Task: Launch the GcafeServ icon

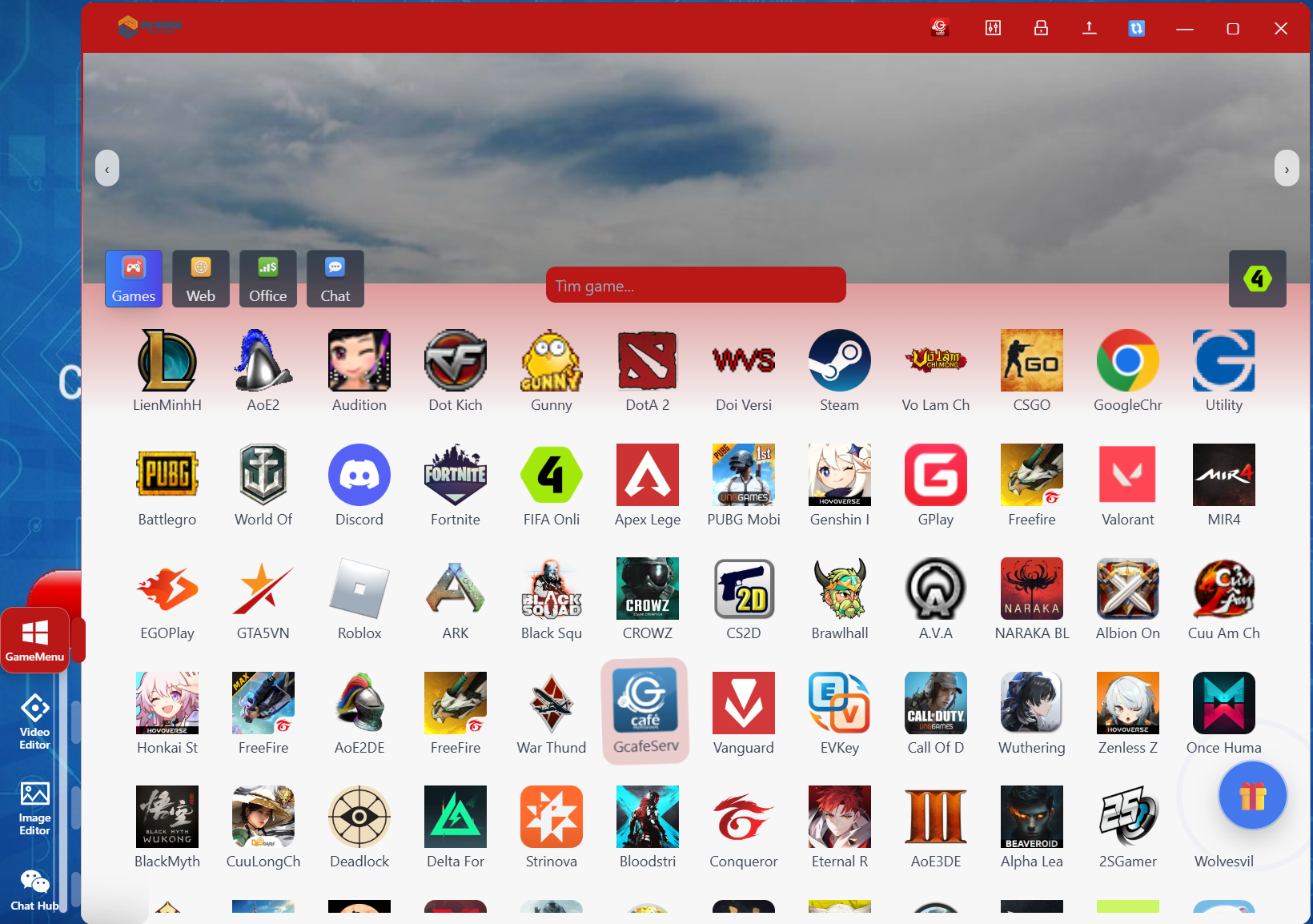Action: pyautogui.click(x=645, y=711)
